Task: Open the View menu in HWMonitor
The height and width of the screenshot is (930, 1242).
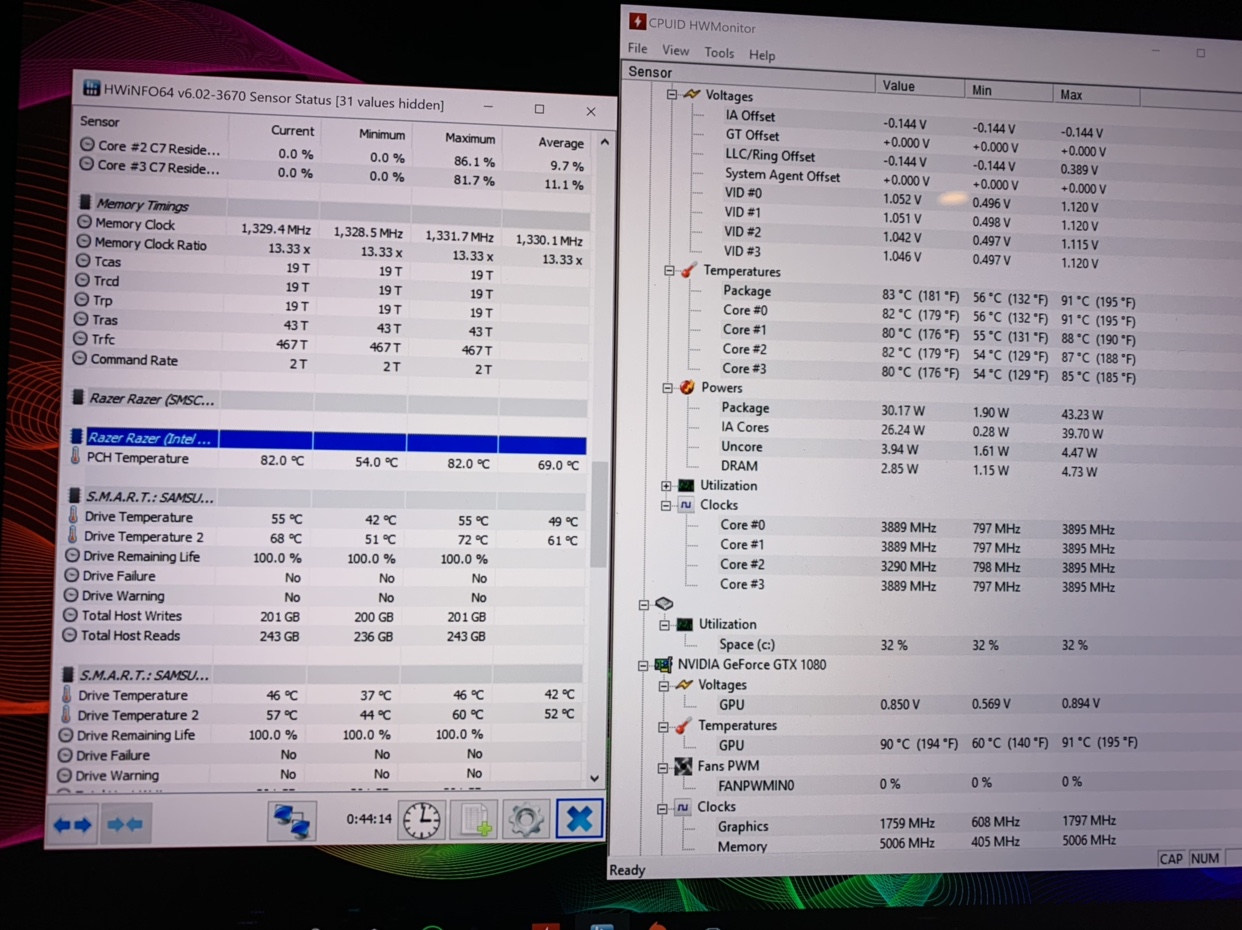Action: [x=675, y=50]
